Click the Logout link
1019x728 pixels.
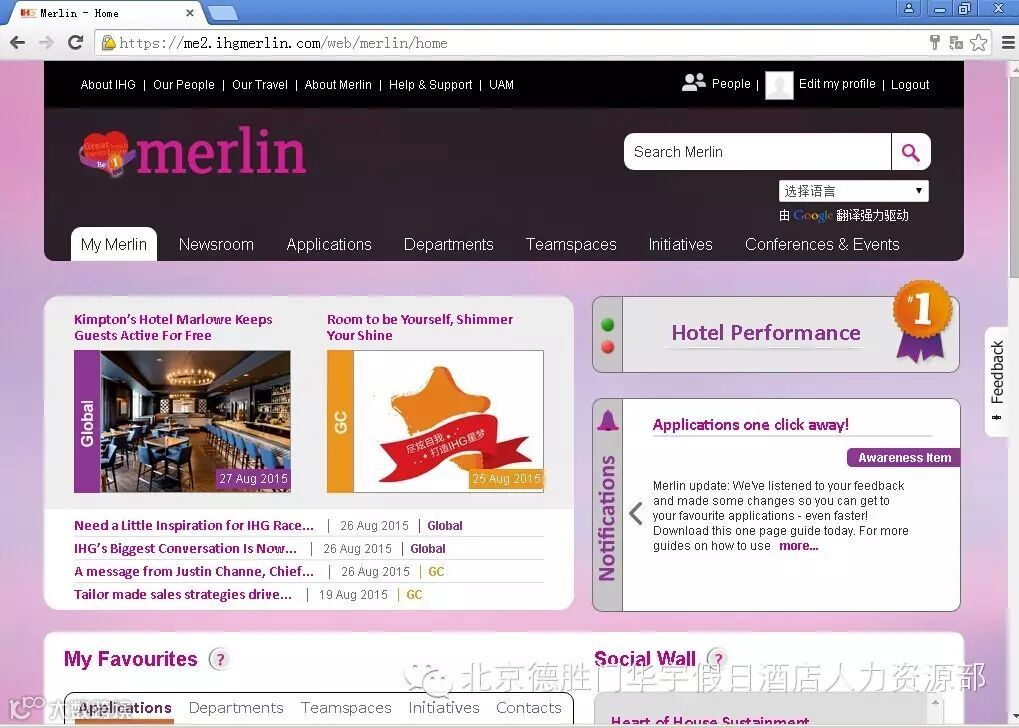point(910,84)
